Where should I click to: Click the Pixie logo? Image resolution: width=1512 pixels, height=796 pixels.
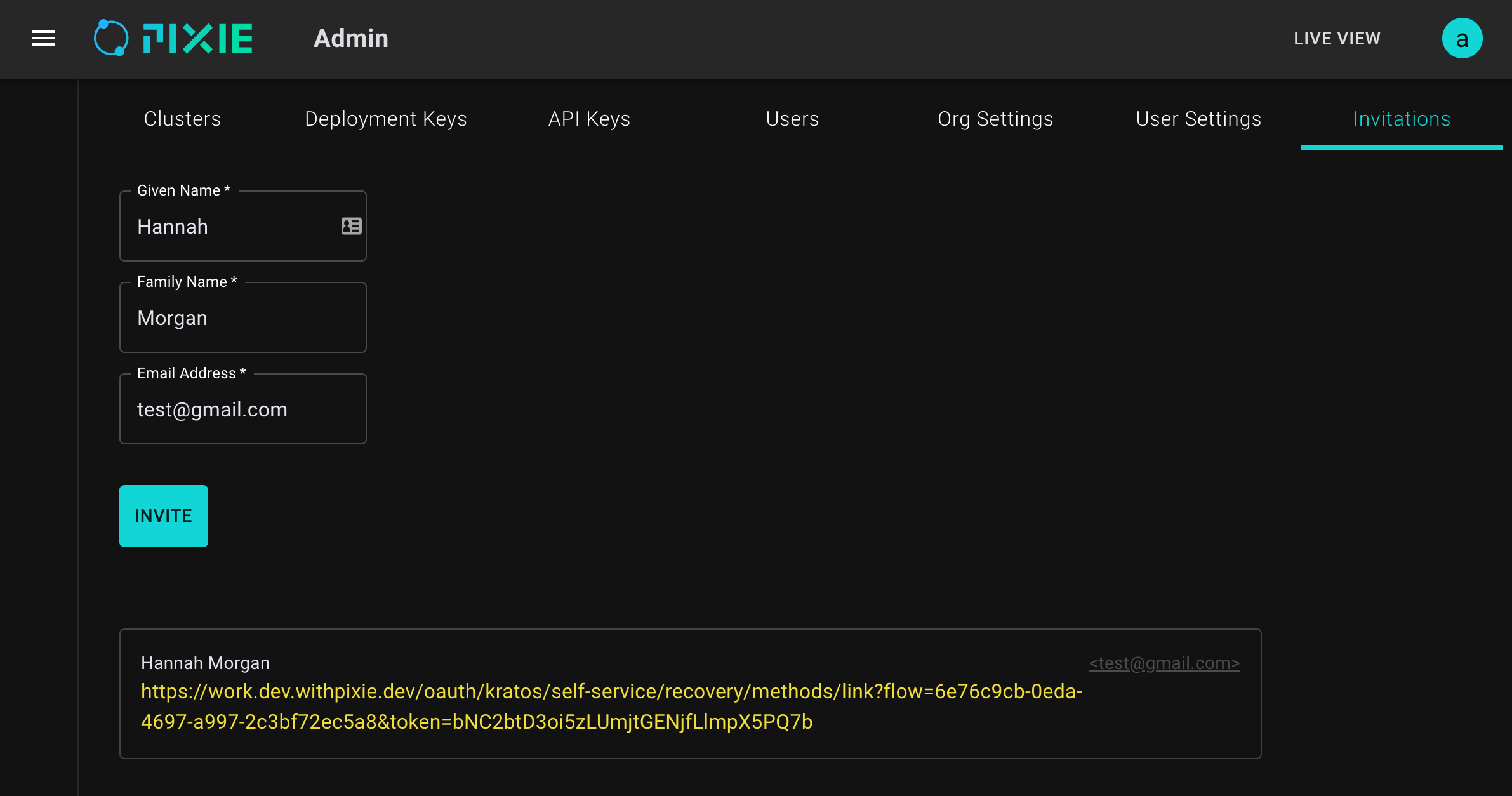[x=173, y=38]
